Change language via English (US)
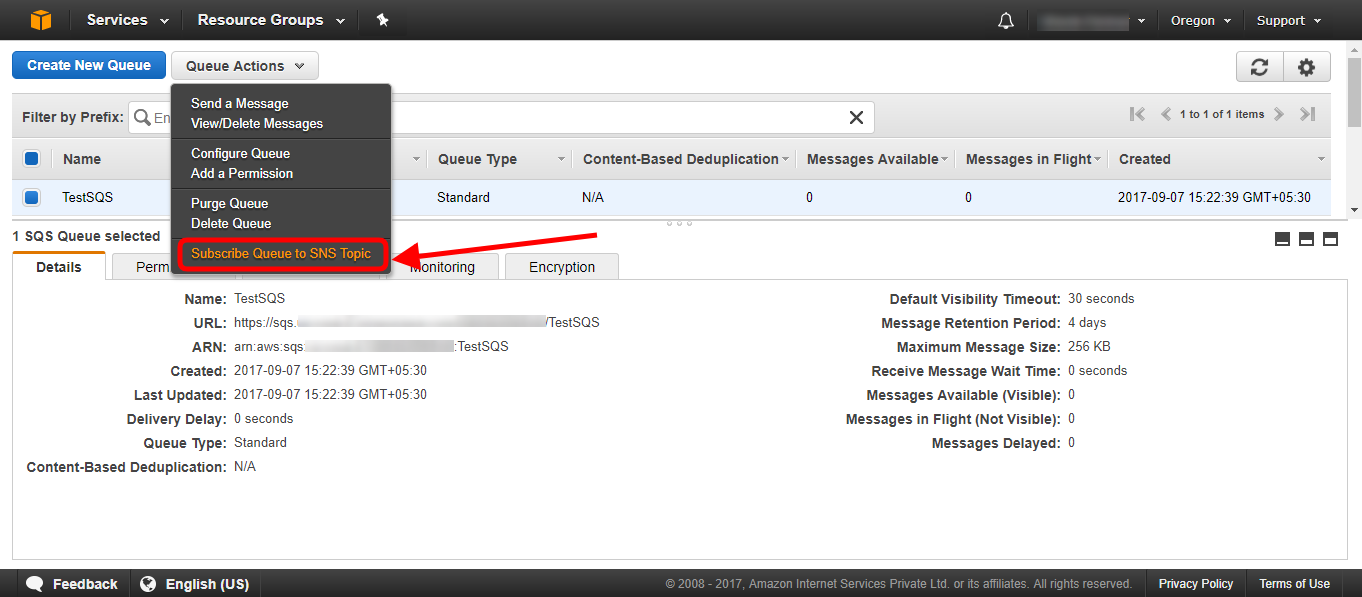 tap(207, 584)
